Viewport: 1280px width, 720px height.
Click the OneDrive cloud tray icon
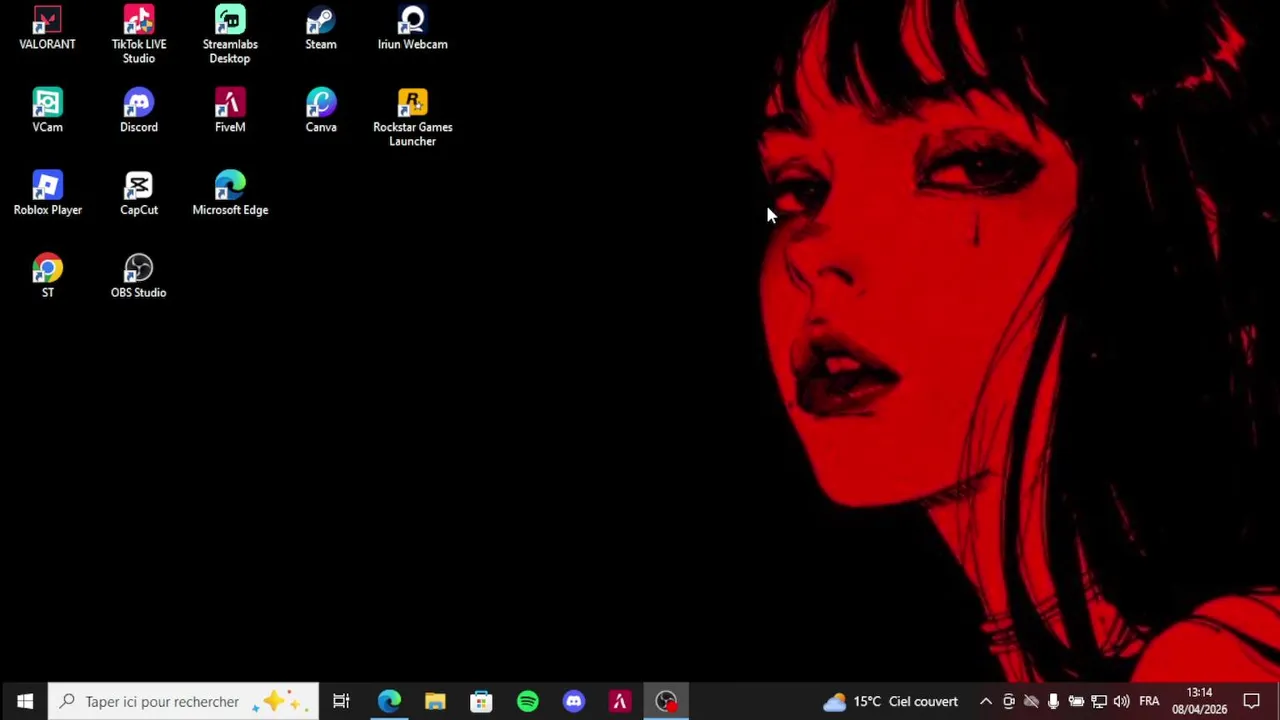pyautogui.click(x=1031, y=701)
